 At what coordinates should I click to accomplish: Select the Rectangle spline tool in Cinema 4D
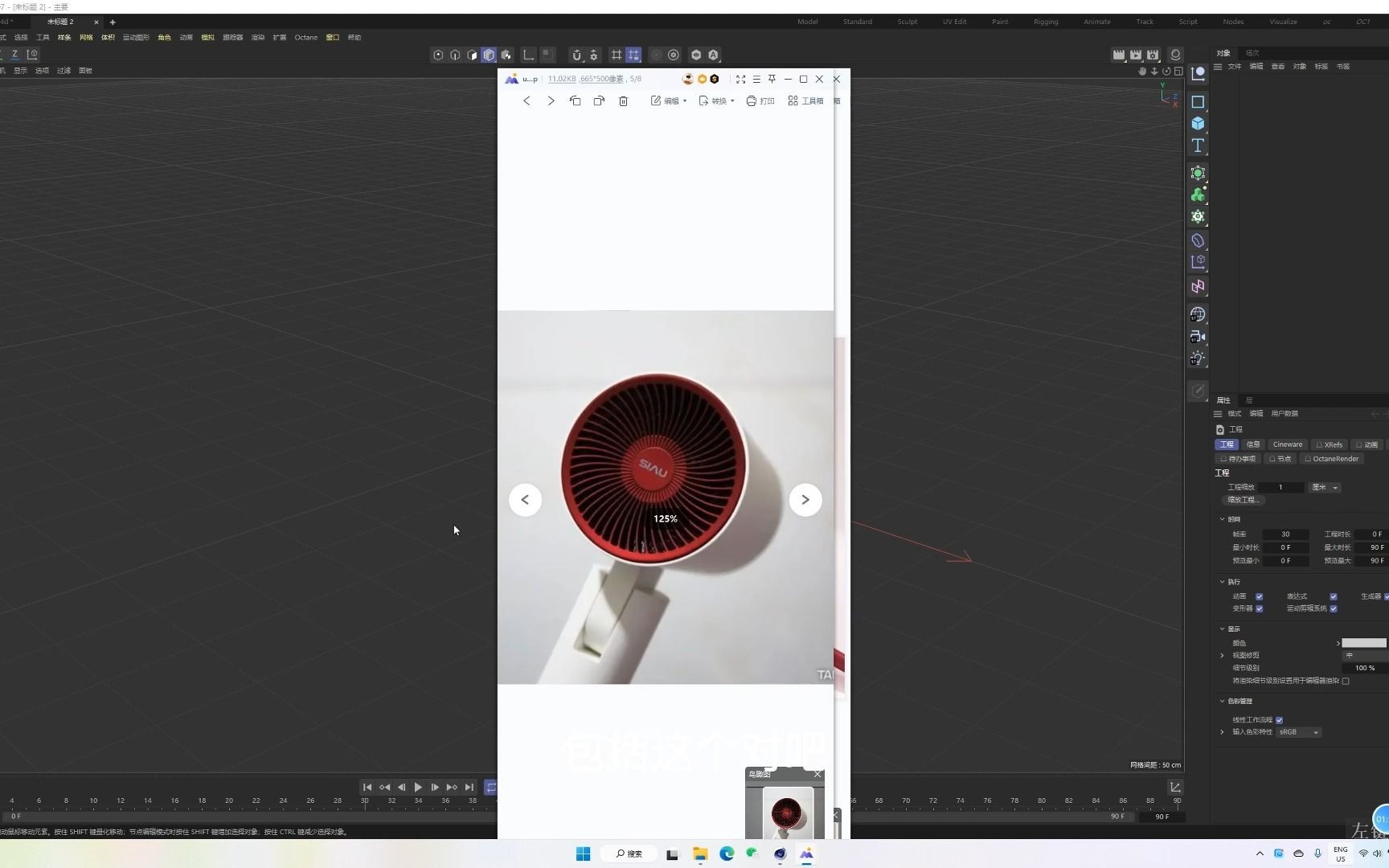click(1198, 101)
